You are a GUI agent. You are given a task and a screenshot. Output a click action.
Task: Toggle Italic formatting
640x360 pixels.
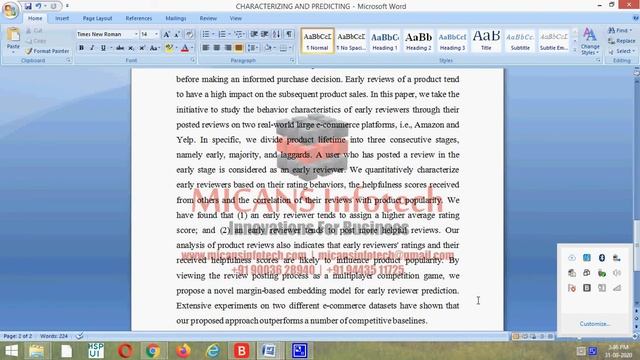[92, 48]
